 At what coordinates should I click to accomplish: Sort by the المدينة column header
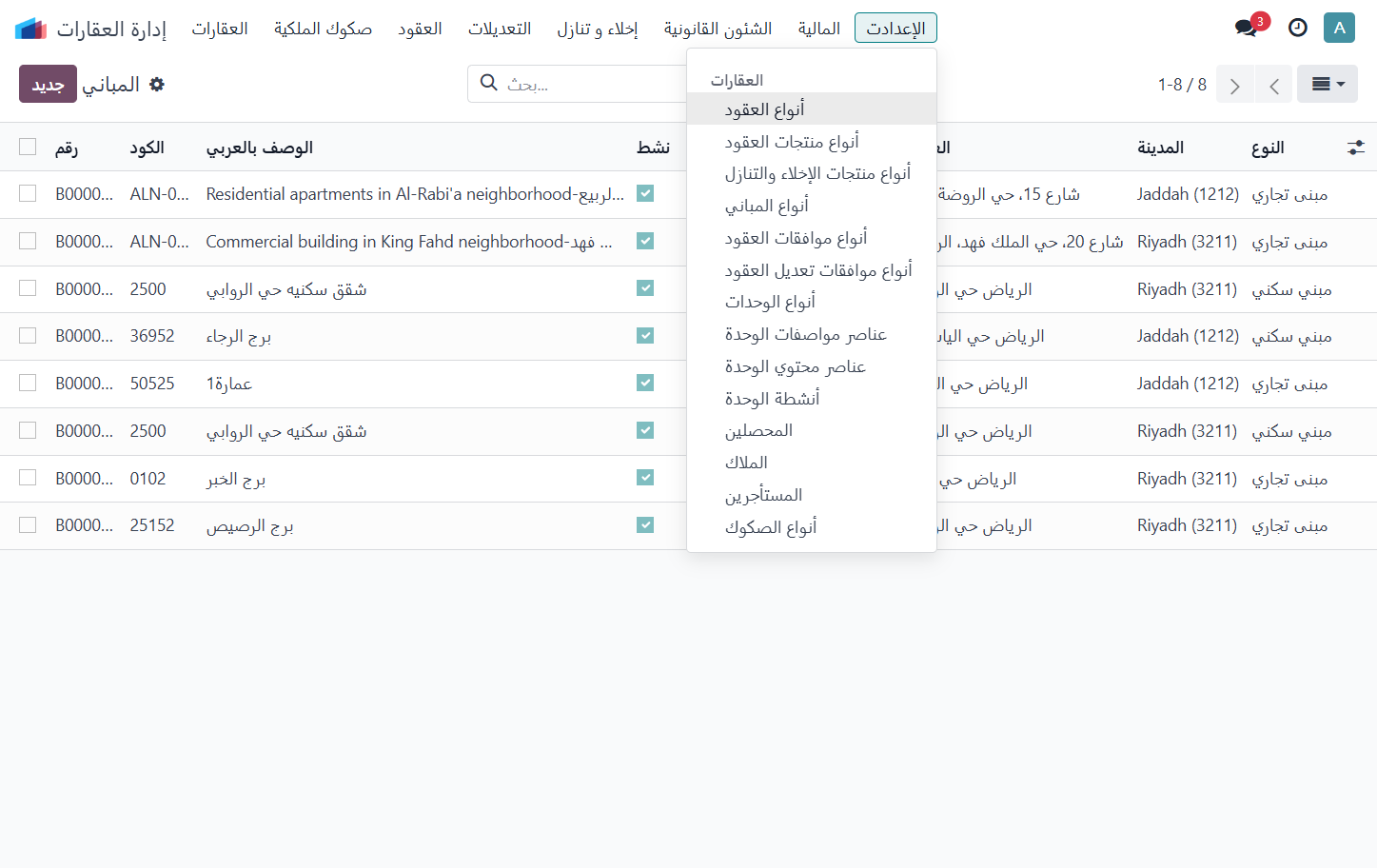(x=1161, y=148)
